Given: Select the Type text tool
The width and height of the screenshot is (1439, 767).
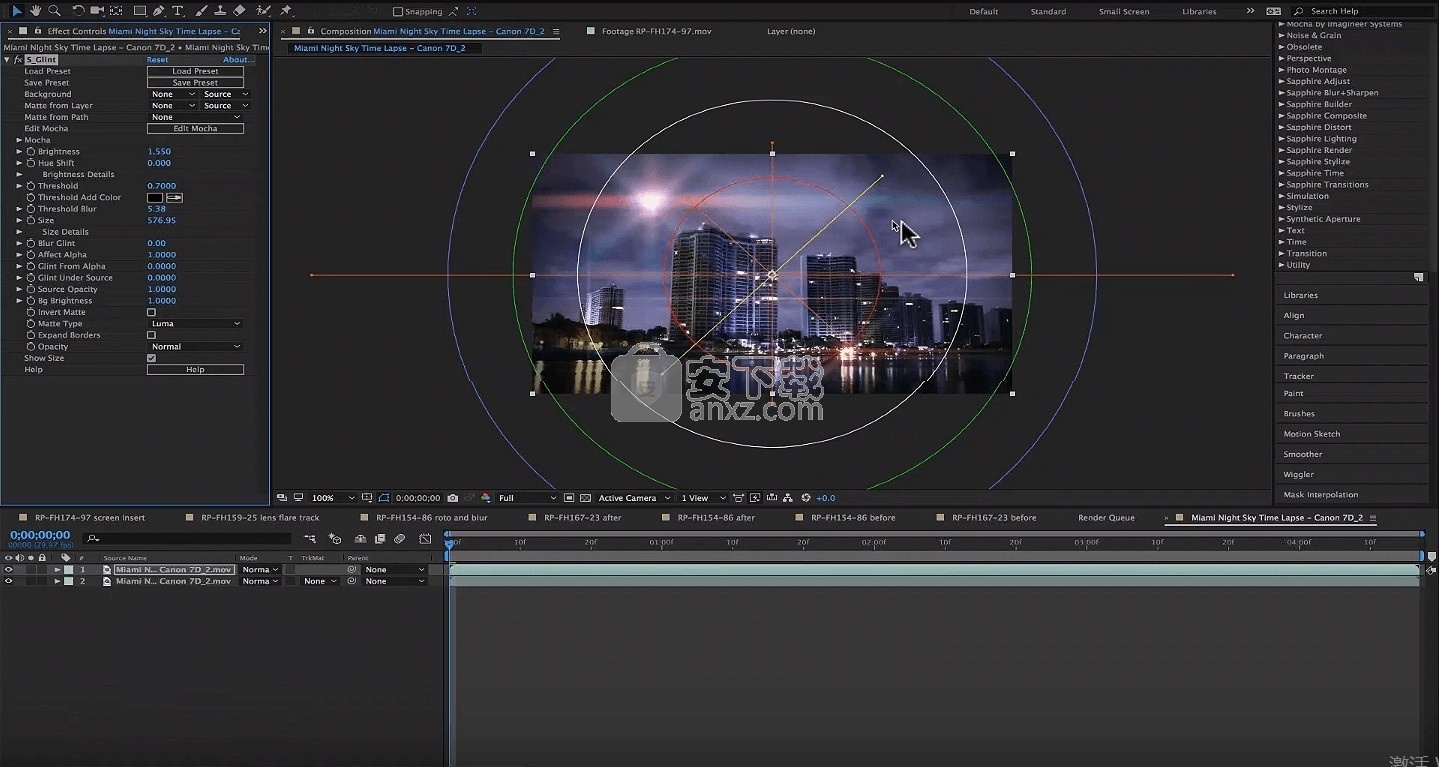Looking at the screenshot, I should (178, 10).
